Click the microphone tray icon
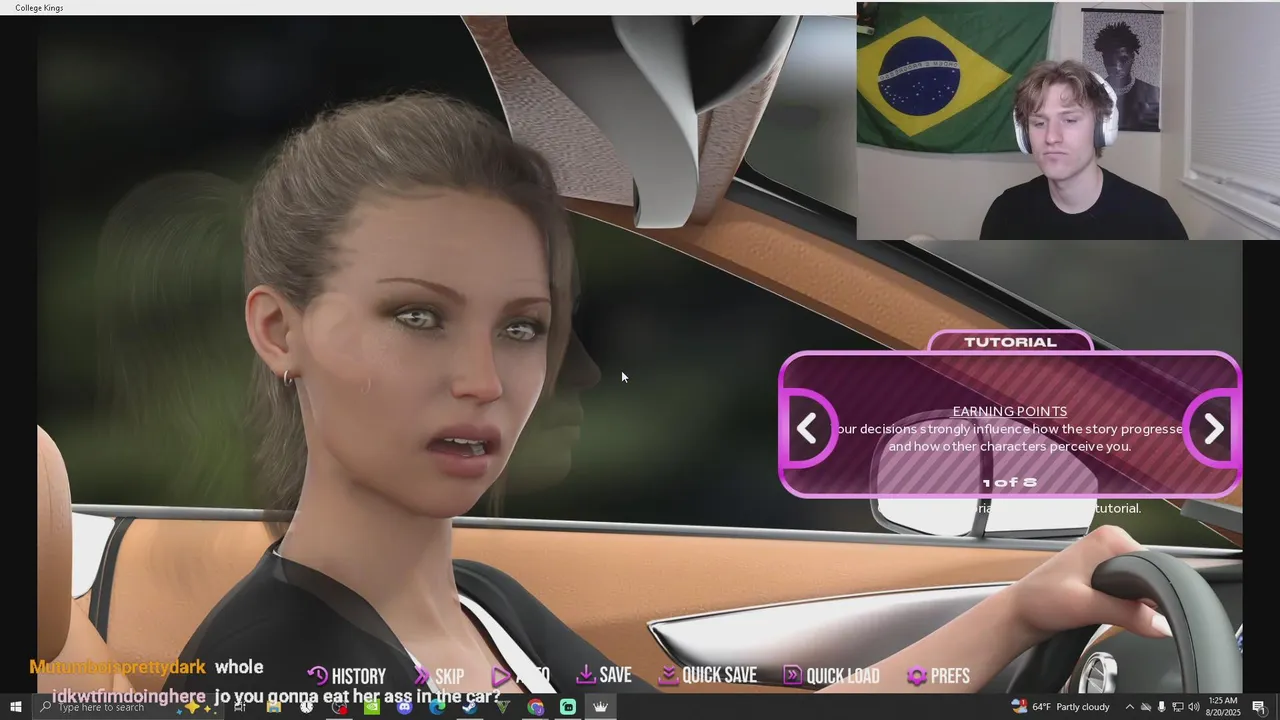1280x720 pixels. tap(1161, 707)
